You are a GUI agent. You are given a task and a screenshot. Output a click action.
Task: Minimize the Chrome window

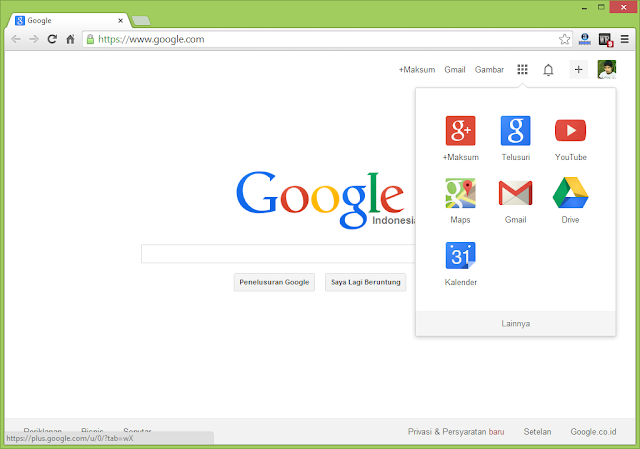click(584, 8)
